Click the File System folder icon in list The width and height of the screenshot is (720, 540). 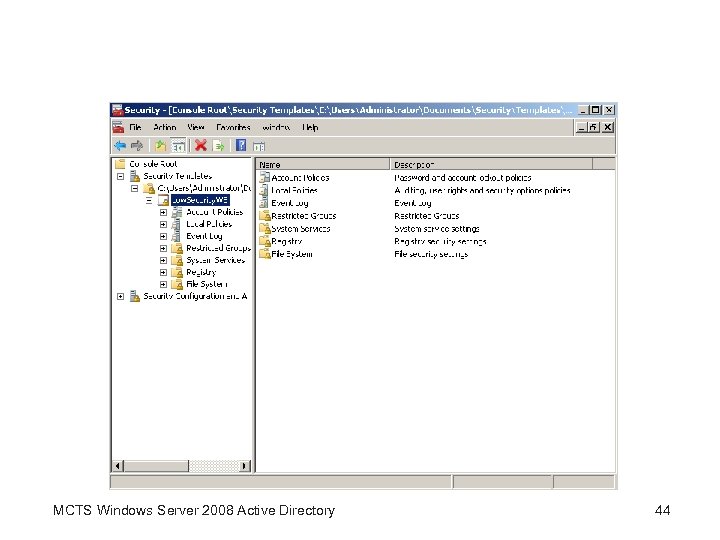click(x=264, y=254)
